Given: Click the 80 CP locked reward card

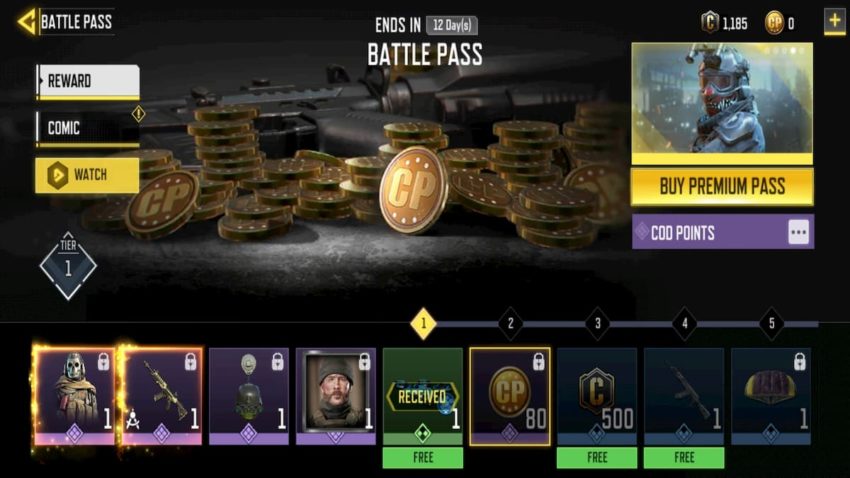Looking at the screenshot, I should coord(510,396).
